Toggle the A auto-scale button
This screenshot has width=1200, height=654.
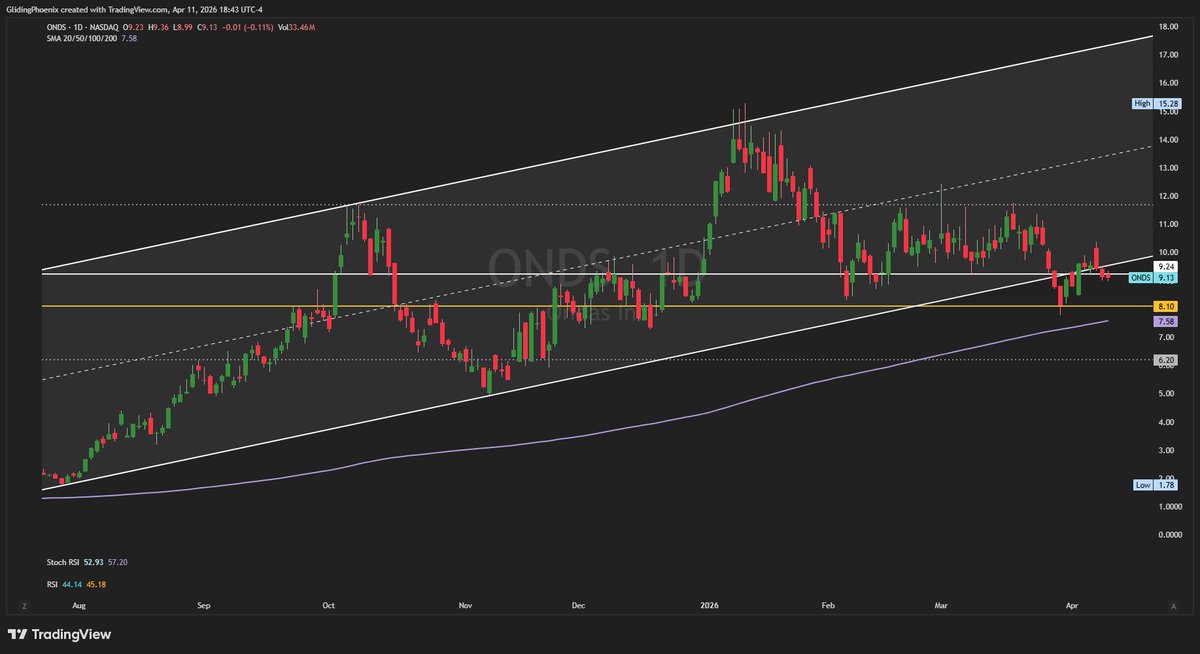[1173, 606]
